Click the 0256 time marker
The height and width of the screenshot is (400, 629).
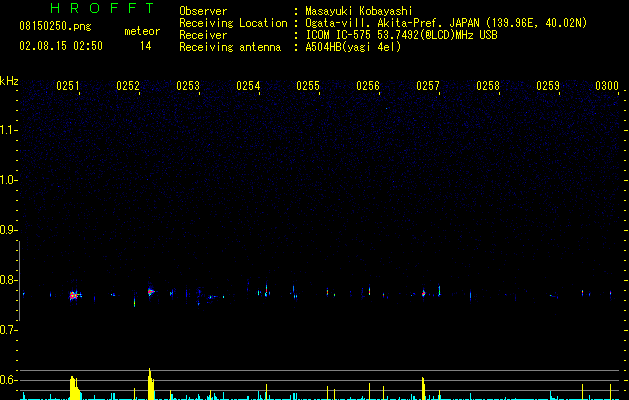pyautogui.click(x=368, y=86)
